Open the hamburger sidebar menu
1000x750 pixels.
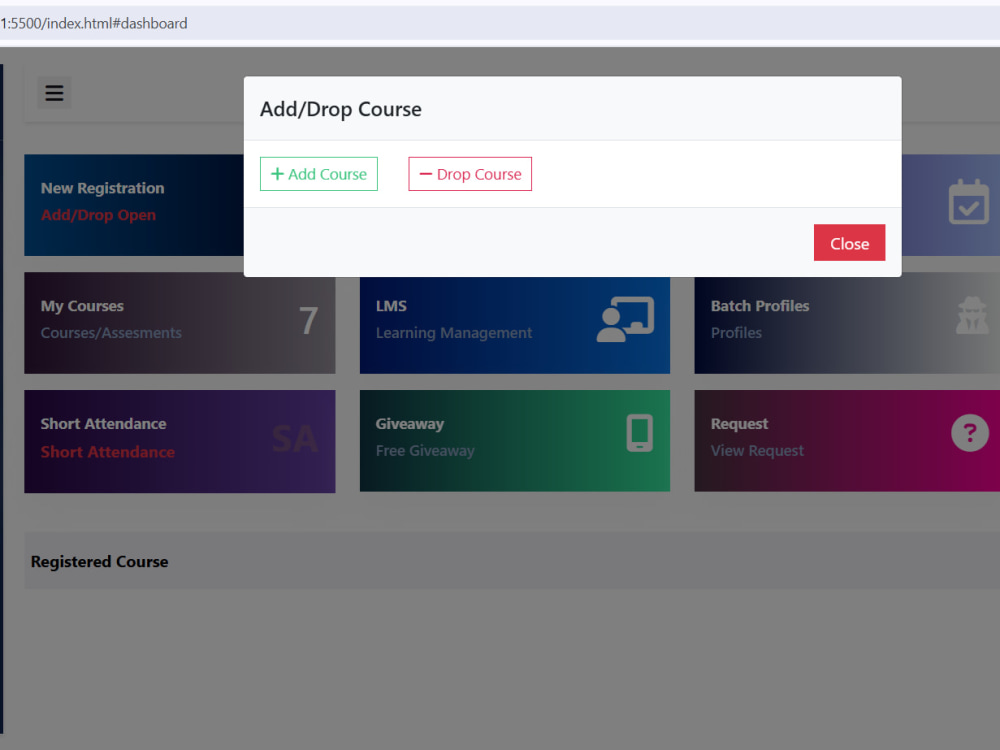[x=54, y=93]
